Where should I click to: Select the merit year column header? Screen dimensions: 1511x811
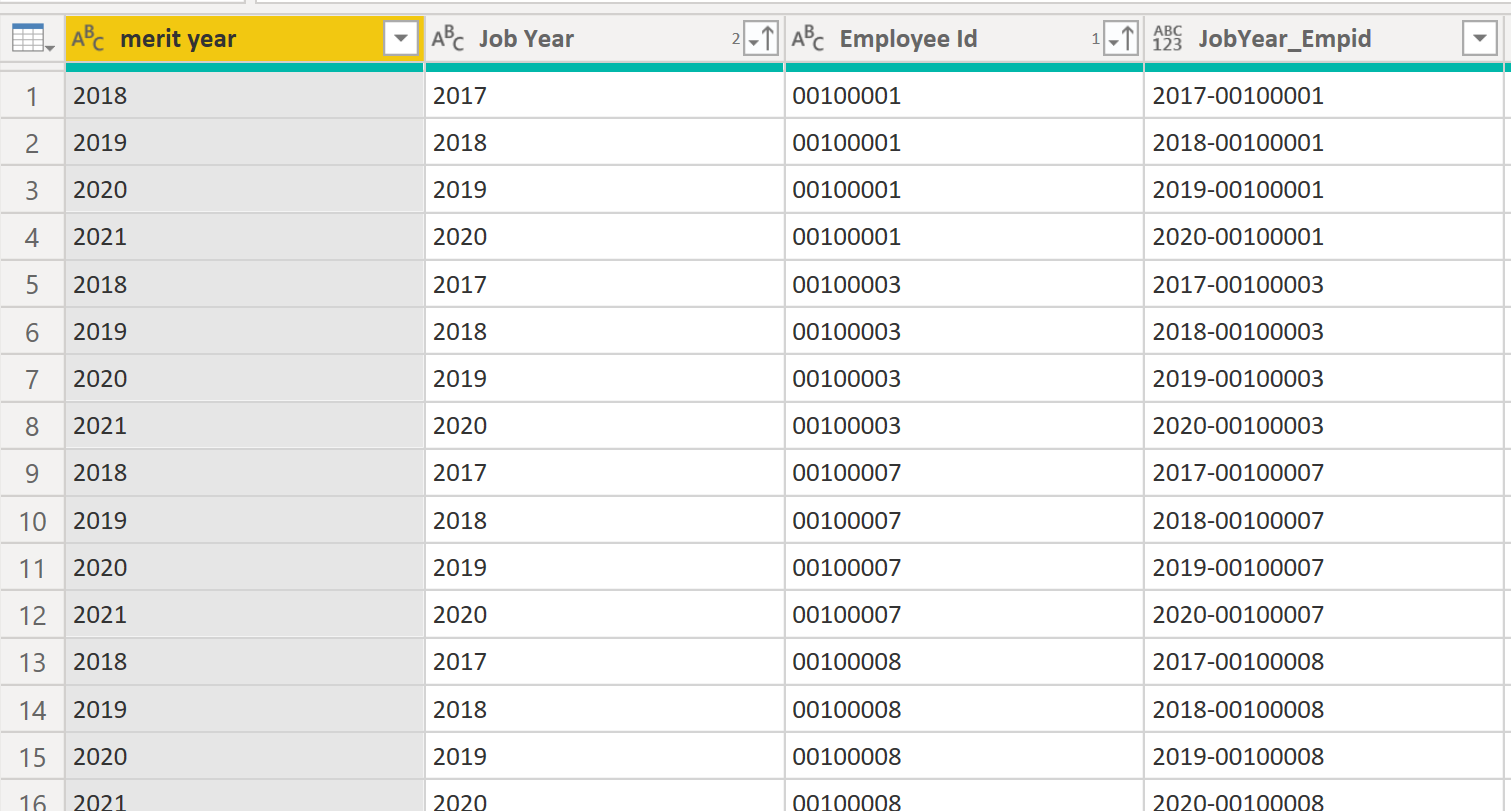[x=245, y=40]
